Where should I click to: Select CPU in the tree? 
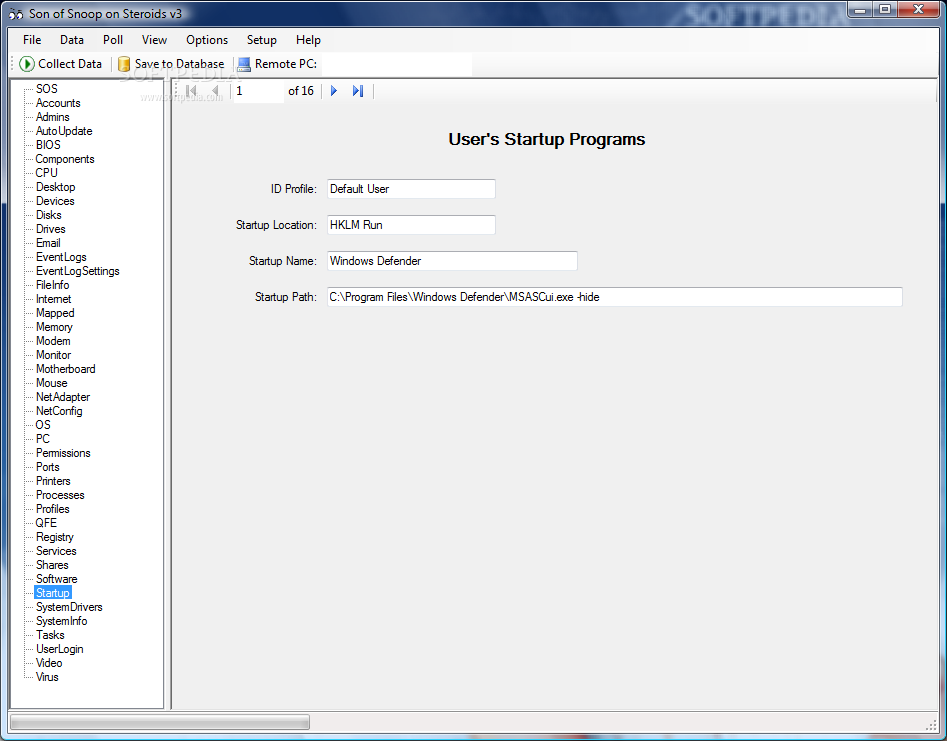(x=47, y=173)
